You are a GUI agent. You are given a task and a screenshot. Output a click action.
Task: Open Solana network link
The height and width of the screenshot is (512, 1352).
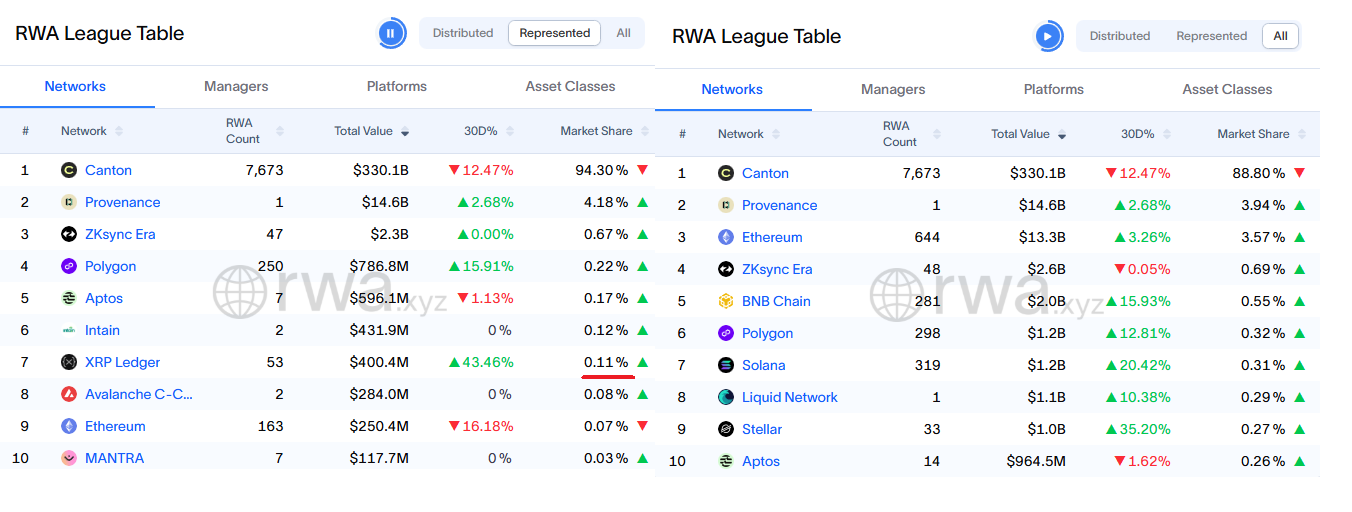[764, 365]
